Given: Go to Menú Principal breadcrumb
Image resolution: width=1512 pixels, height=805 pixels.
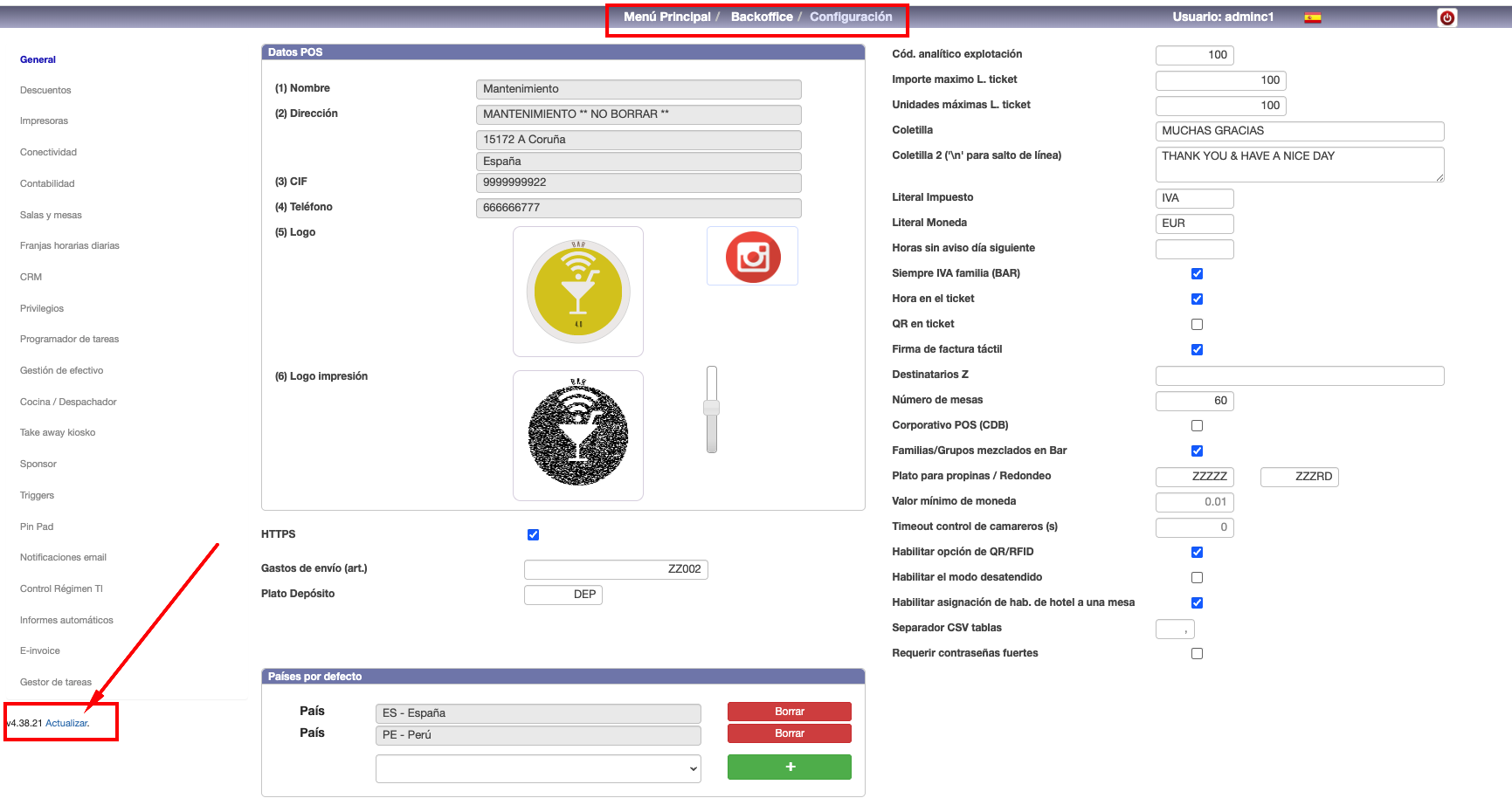Looking at the screenshot, I should click(666, 17).
